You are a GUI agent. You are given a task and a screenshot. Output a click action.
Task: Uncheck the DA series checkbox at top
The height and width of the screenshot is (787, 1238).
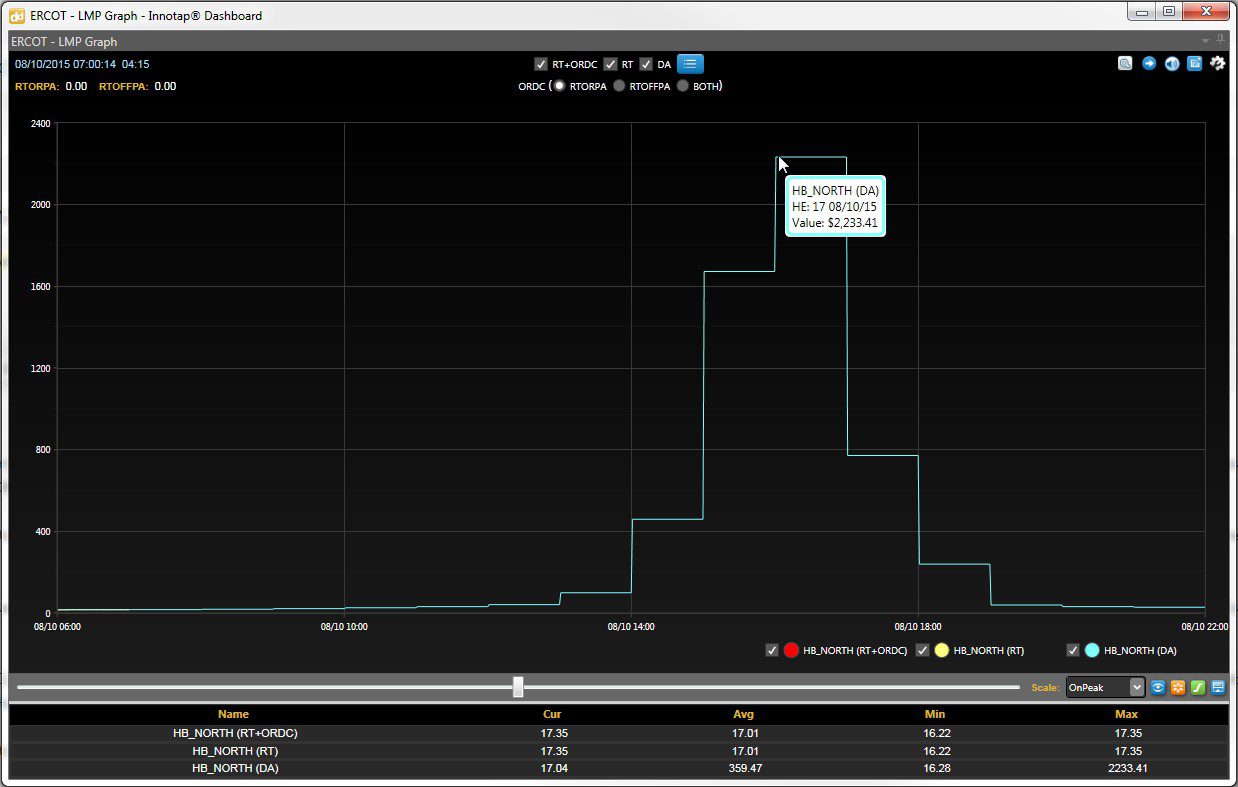646,64
